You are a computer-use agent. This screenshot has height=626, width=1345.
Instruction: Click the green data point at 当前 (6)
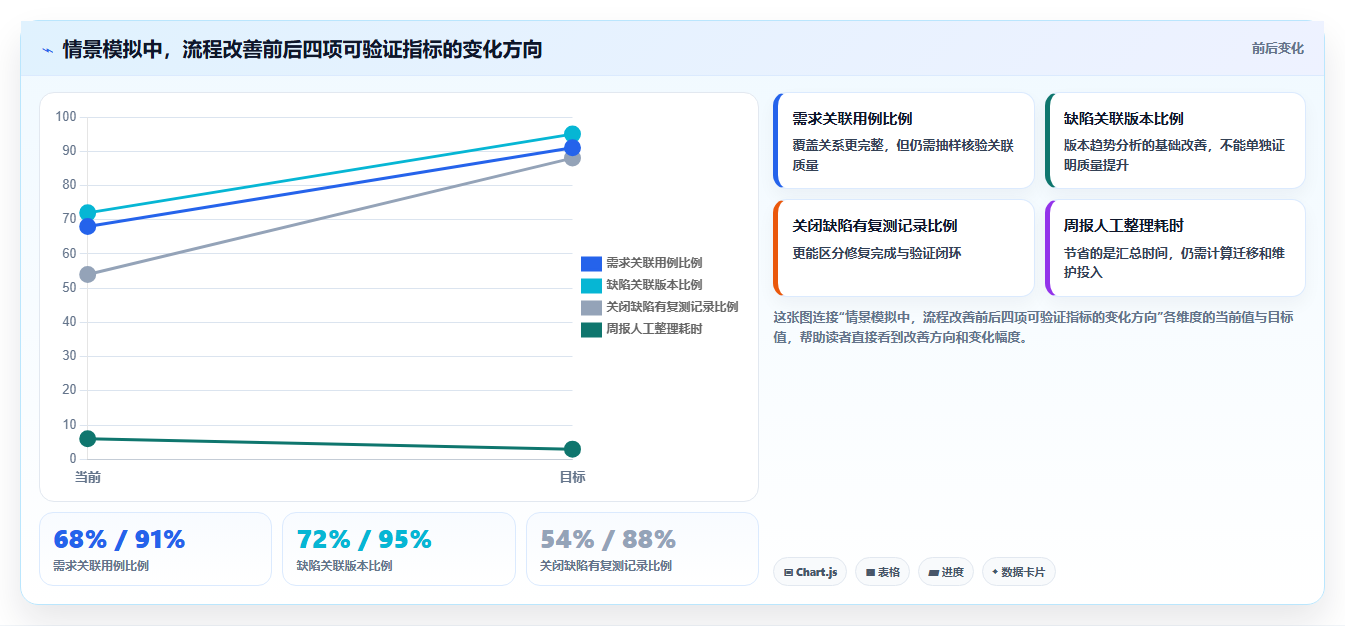[88, 438]
